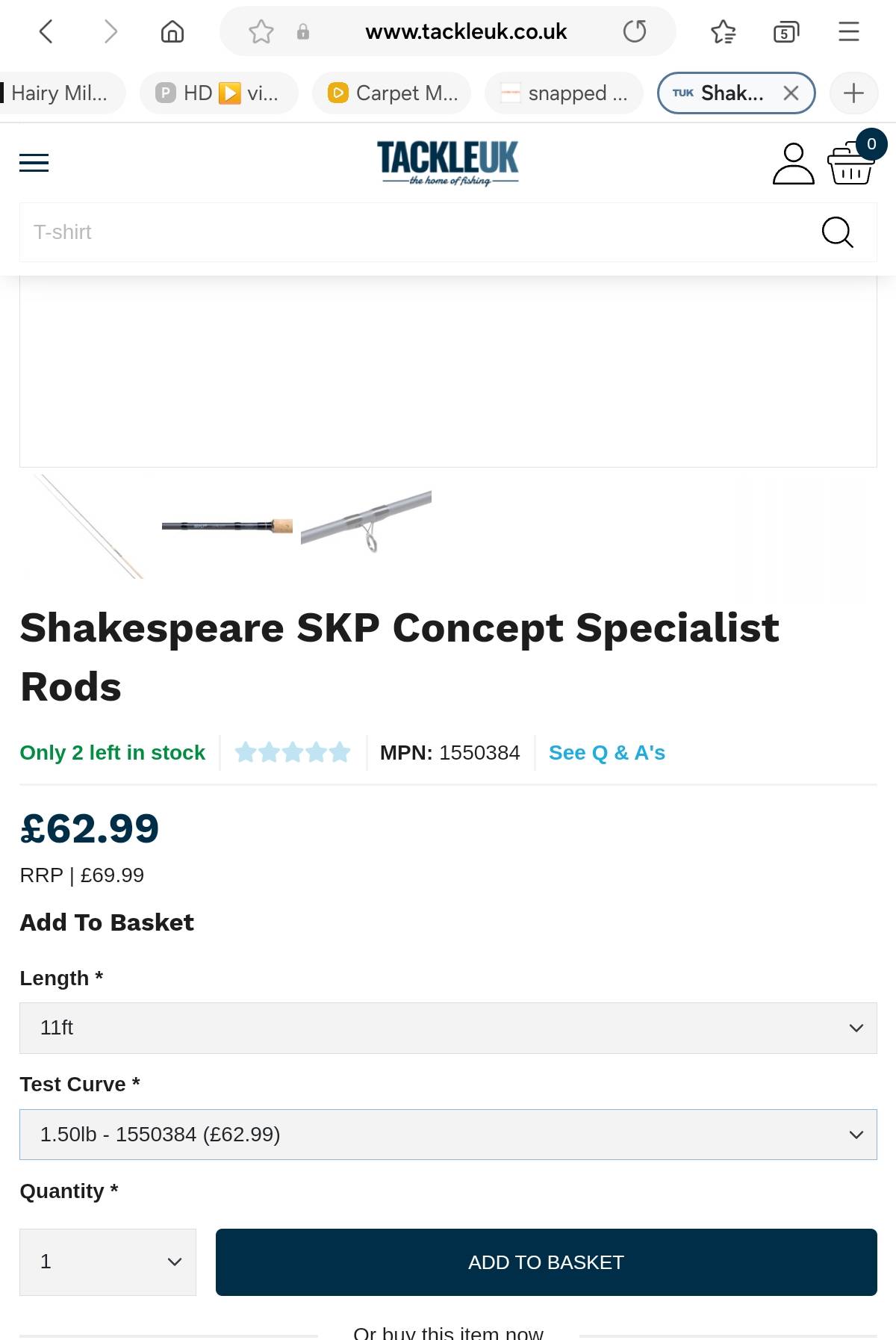Tap the browser home icon
The height and width of the screenshot is (1340, 896).
172,31
